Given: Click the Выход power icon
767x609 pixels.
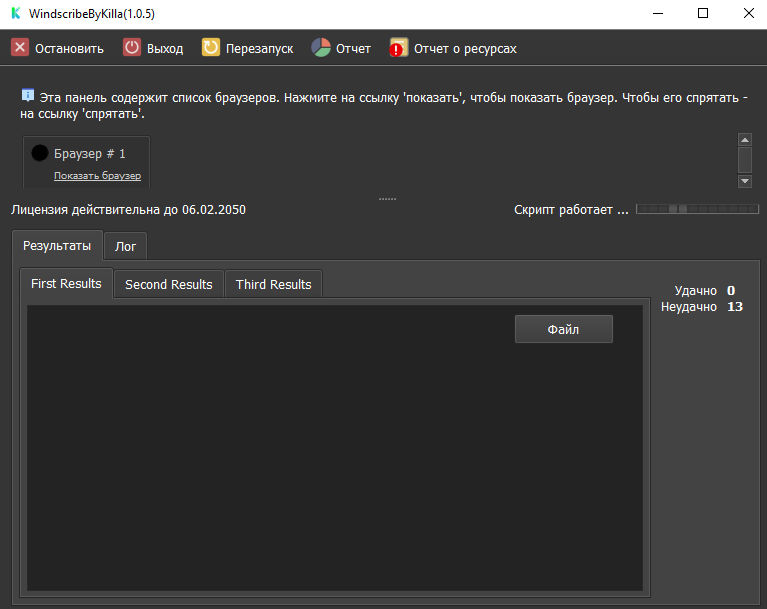Looking at the screenshot, I should pos(132,48).
